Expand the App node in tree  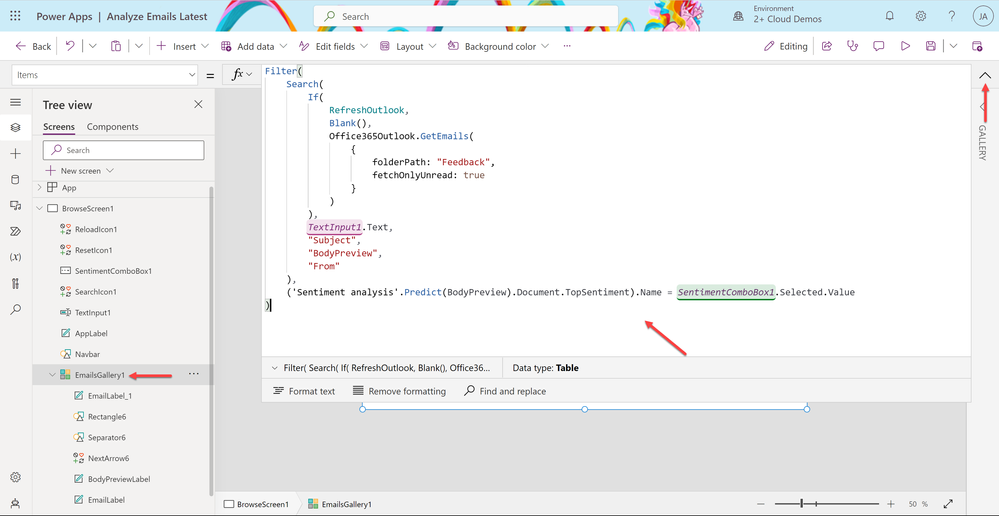40,187
